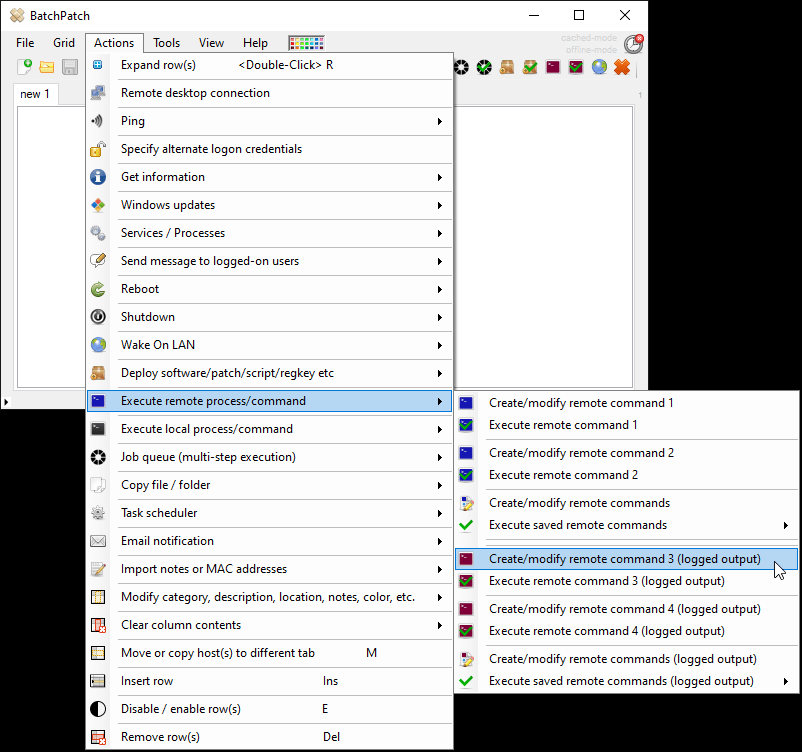Screen dimensions: 802x752
Task: Click the Task scheduler gear icon
Action: pyautogui.click(x=98, y=513)
